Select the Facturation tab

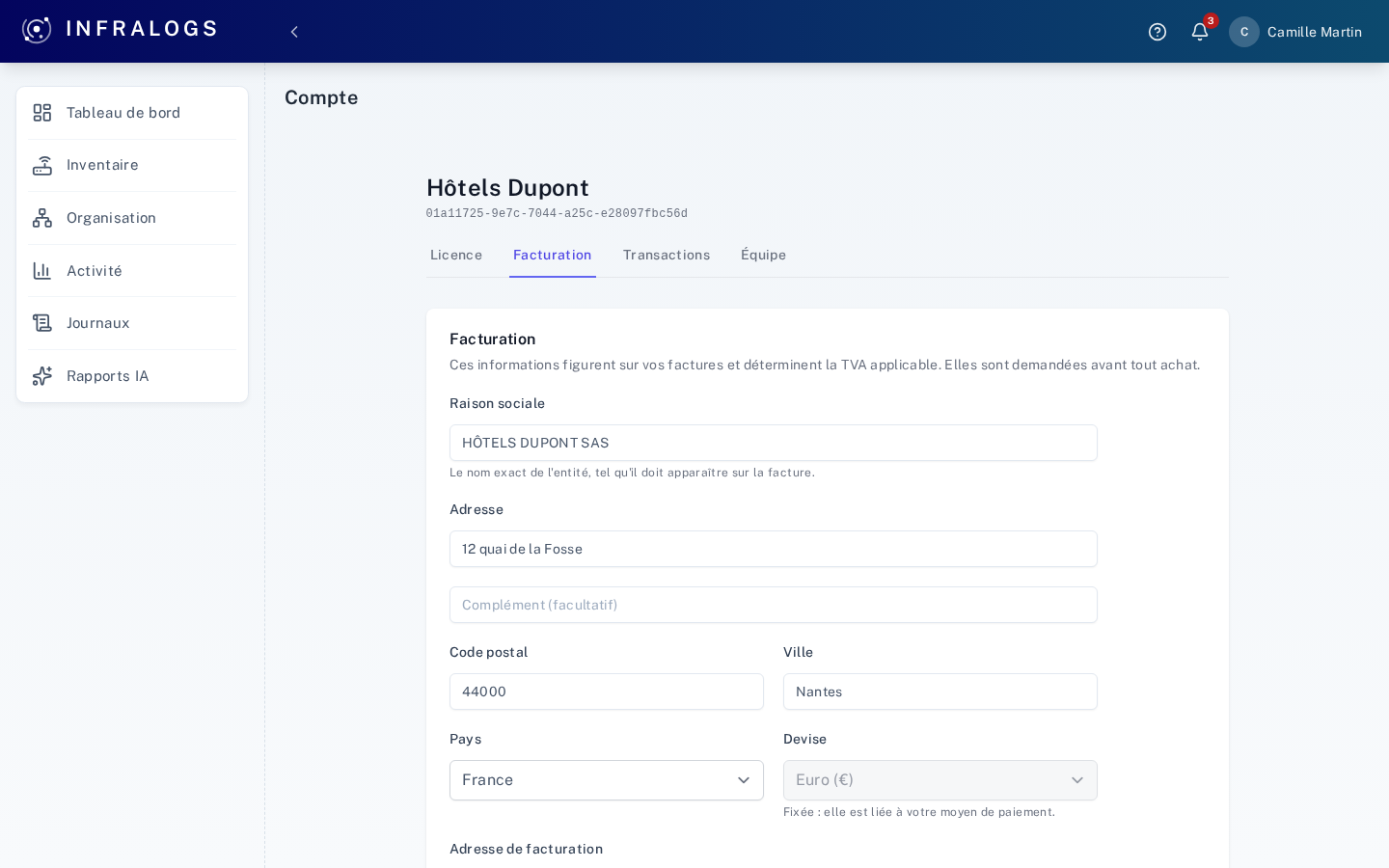pos(553,256)
